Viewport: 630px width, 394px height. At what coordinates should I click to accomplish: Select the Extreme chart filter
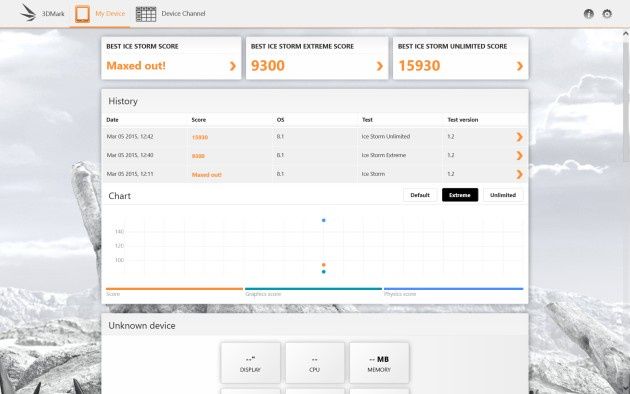pyautogui.click(x=460, y=195)
